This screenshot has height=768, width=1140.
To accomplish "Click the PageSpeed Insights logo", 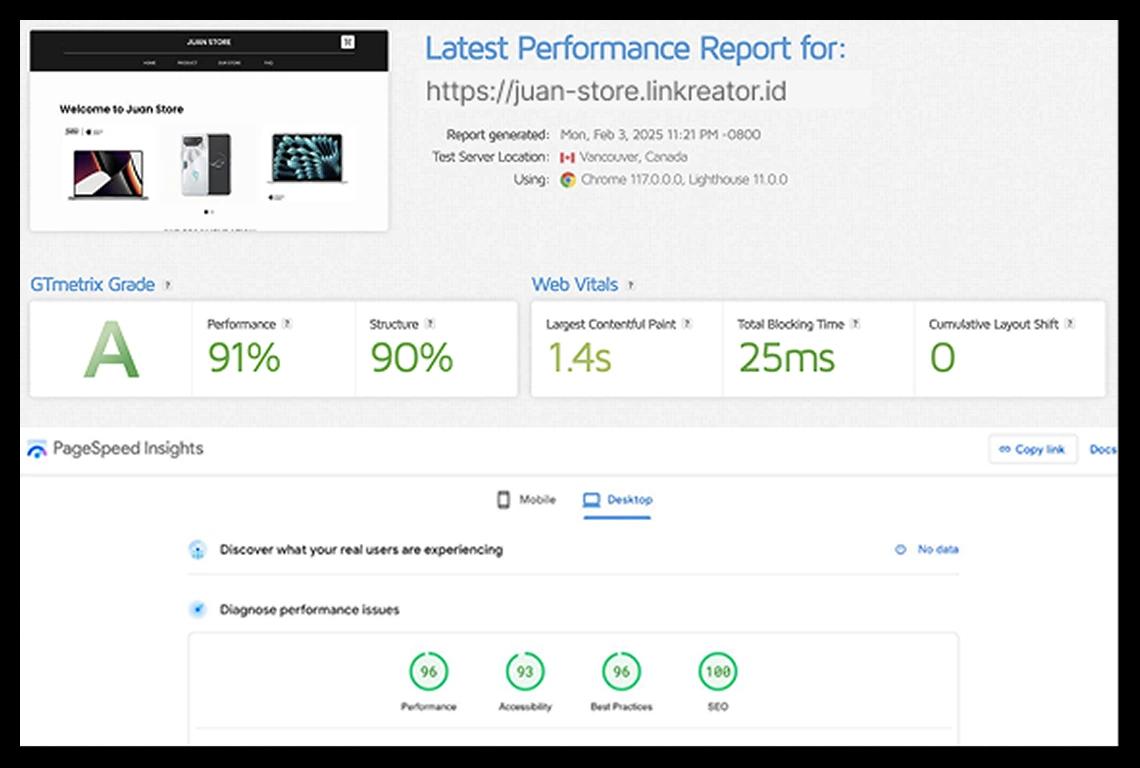I will (x=37, y=449).
